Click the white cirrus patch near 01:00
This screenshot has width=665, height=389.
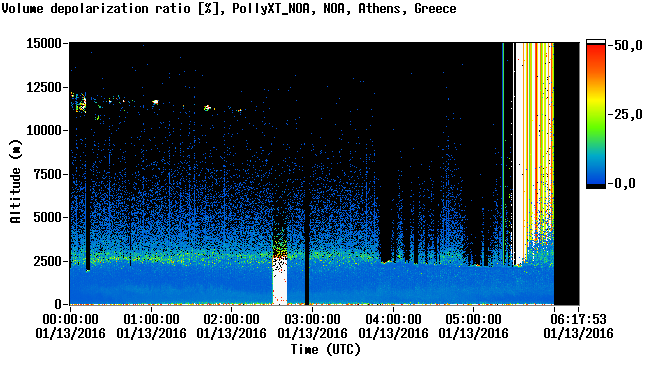click(155, 102)
